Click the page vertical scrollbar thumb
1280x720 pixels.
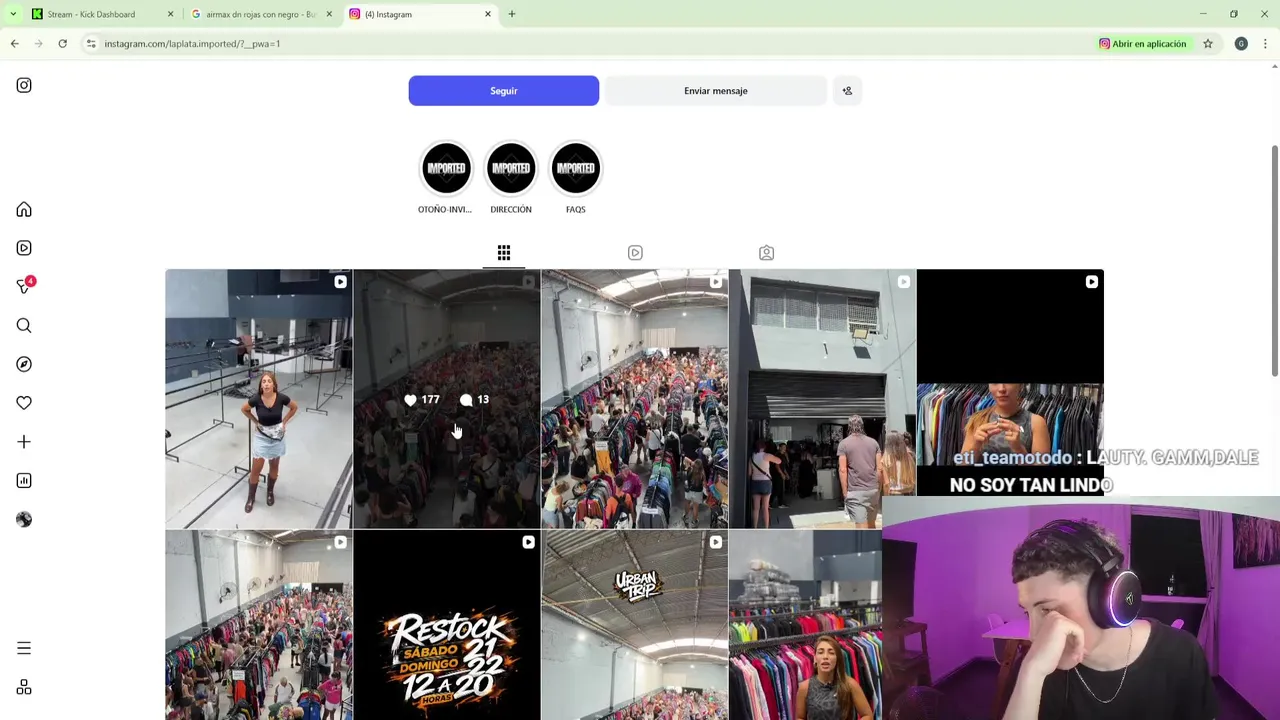[x=1274, y=260]
